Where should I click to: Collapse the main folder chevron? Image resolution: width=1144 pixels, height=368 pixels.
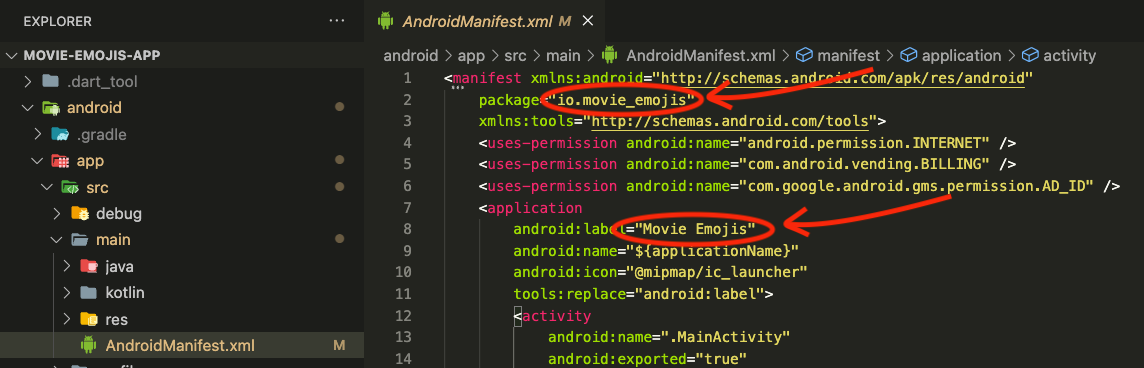[x=57, y=240]
